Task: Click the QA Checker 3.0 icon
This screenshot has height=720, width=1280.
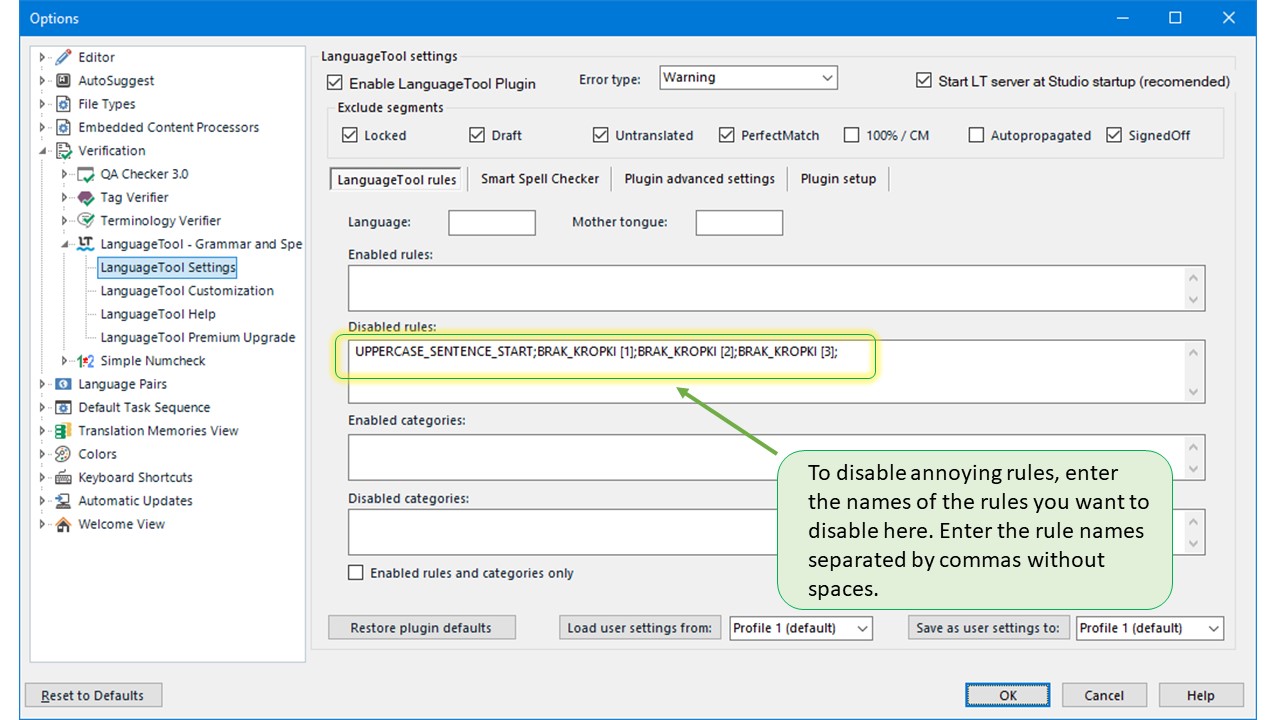Action: 86,174
